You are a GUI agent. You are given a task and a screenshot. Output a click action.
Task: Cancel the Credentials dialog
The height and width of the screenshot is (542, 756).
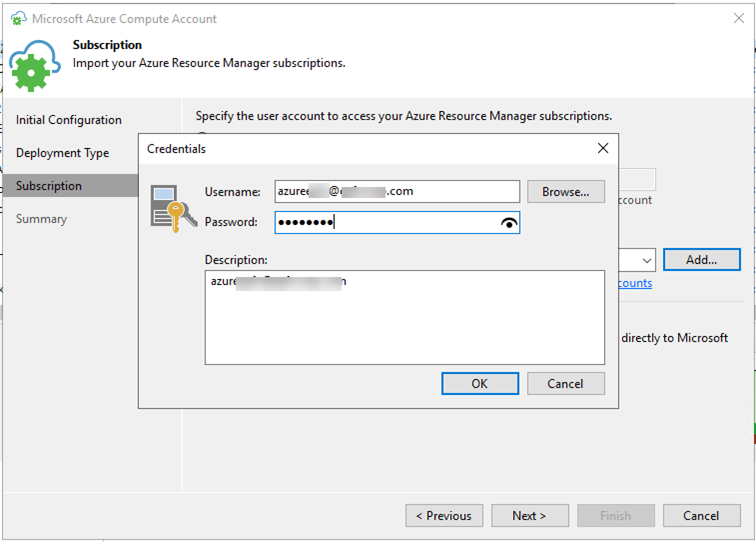pyautogui.click(x=566, y=383)
